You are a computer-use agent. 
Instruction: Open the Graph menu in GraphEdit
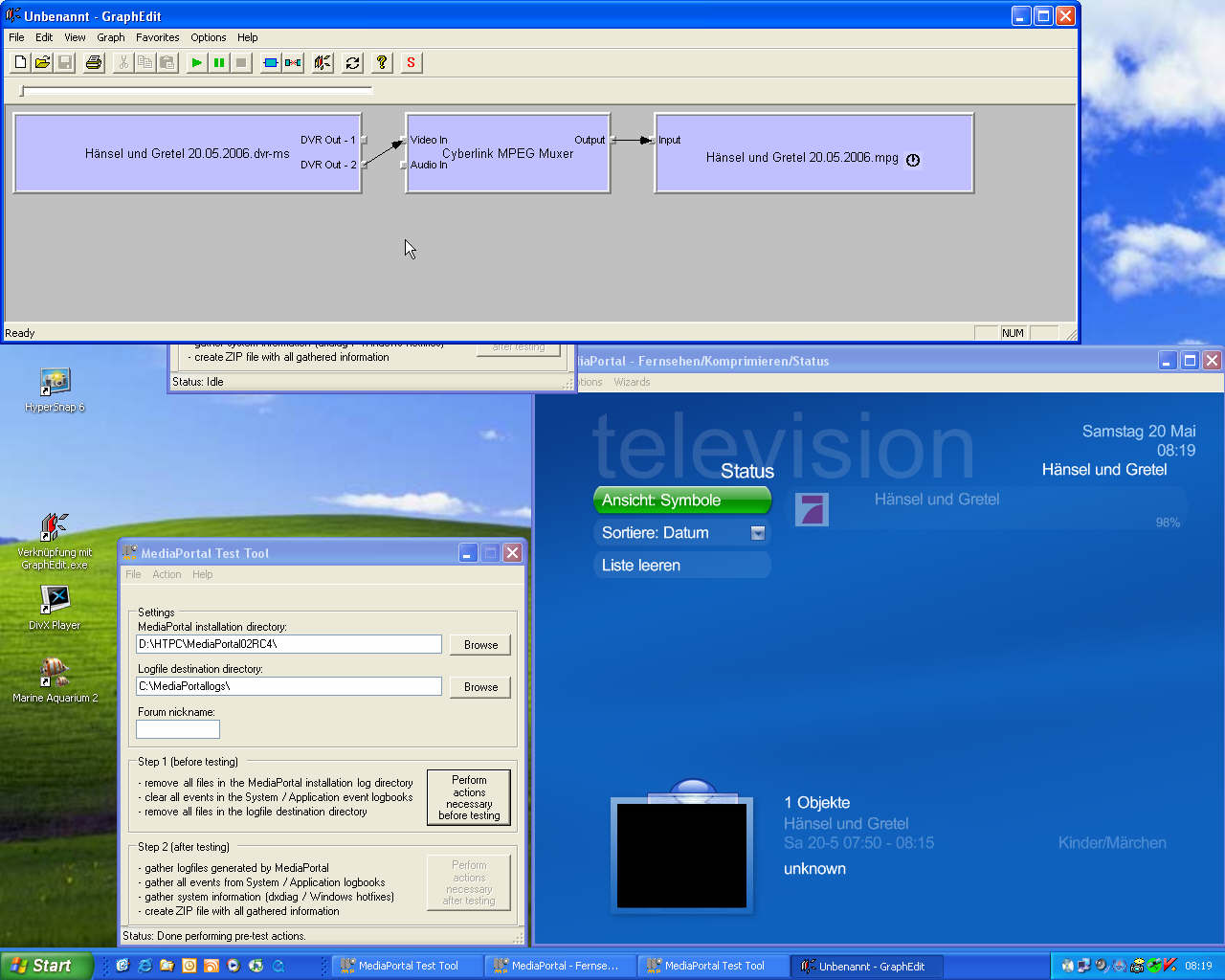coord(111,37)
